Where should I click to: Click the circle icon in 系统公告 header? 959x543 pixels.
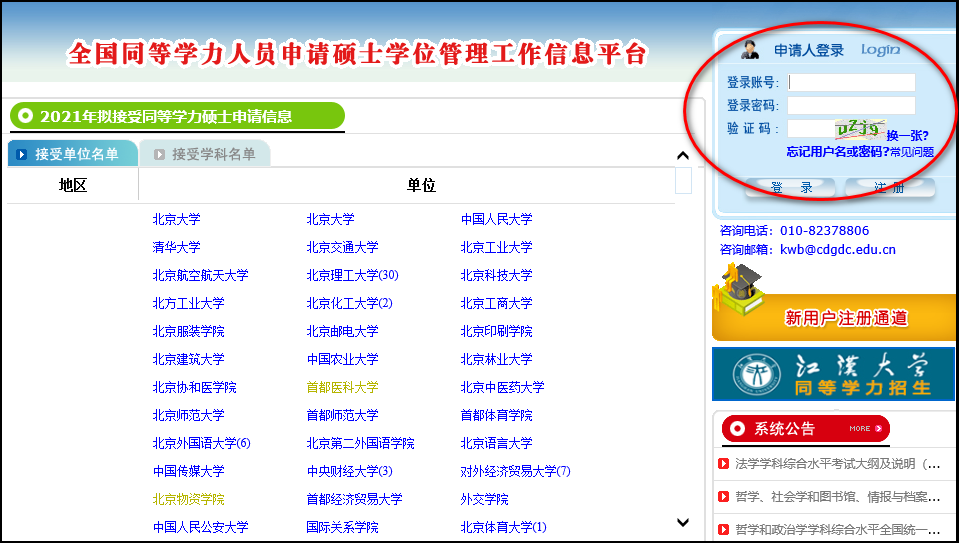click(x=738, y=429)
